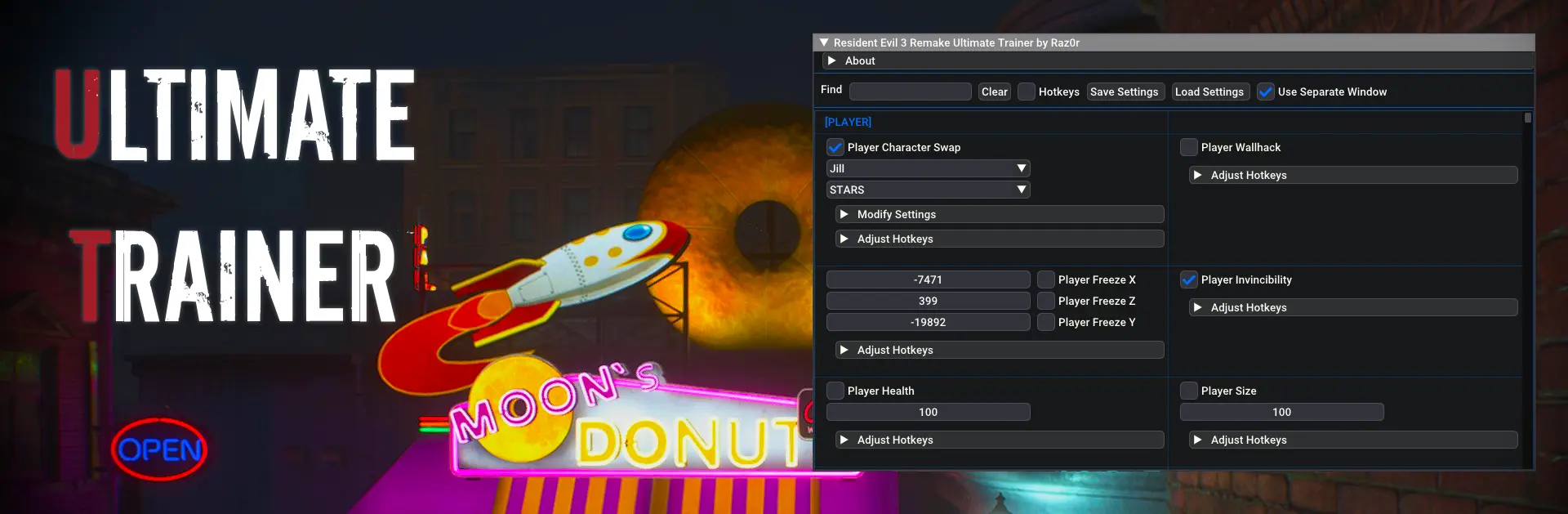This screenshot has height=514, width=1568.
Task: Click the -7471 X position slider
Action: pos(928,279)
